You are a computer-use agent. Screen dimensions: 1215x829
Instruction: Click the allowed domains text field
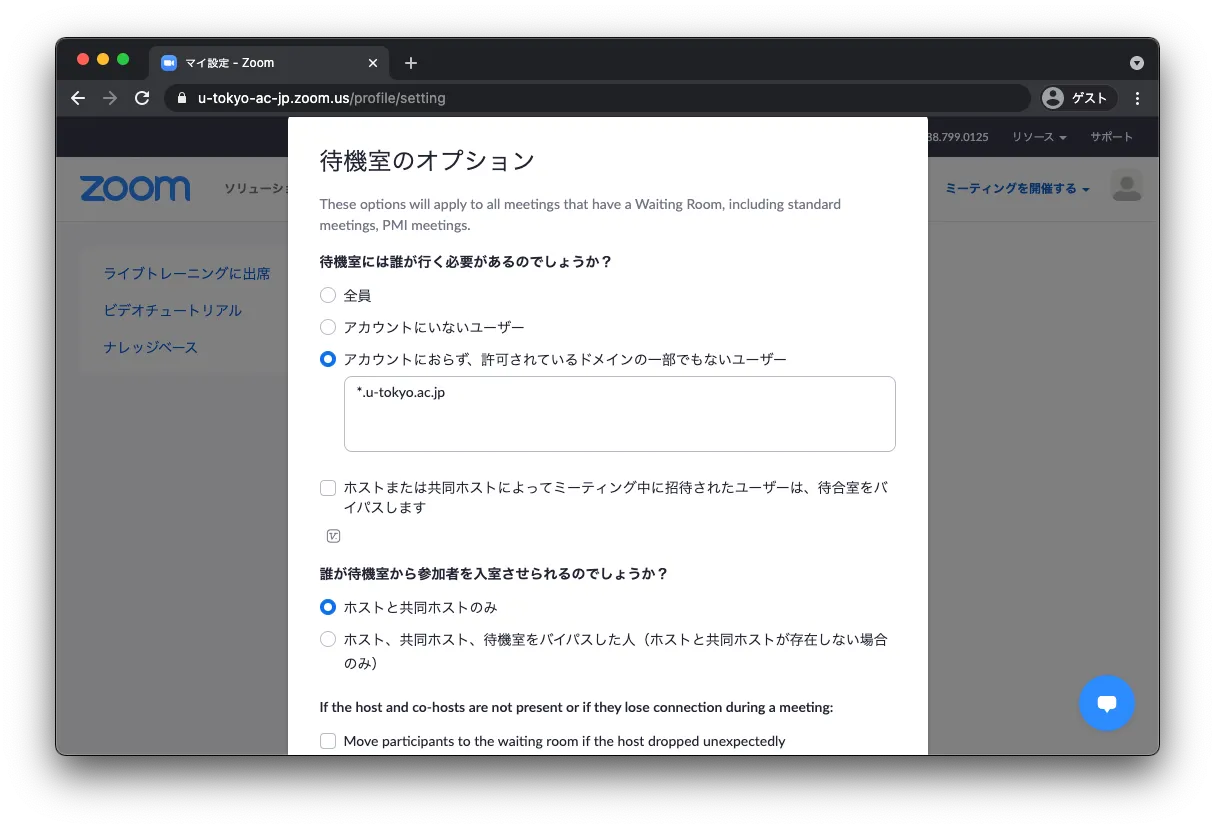pyautogui.click(x=619, y=414)
